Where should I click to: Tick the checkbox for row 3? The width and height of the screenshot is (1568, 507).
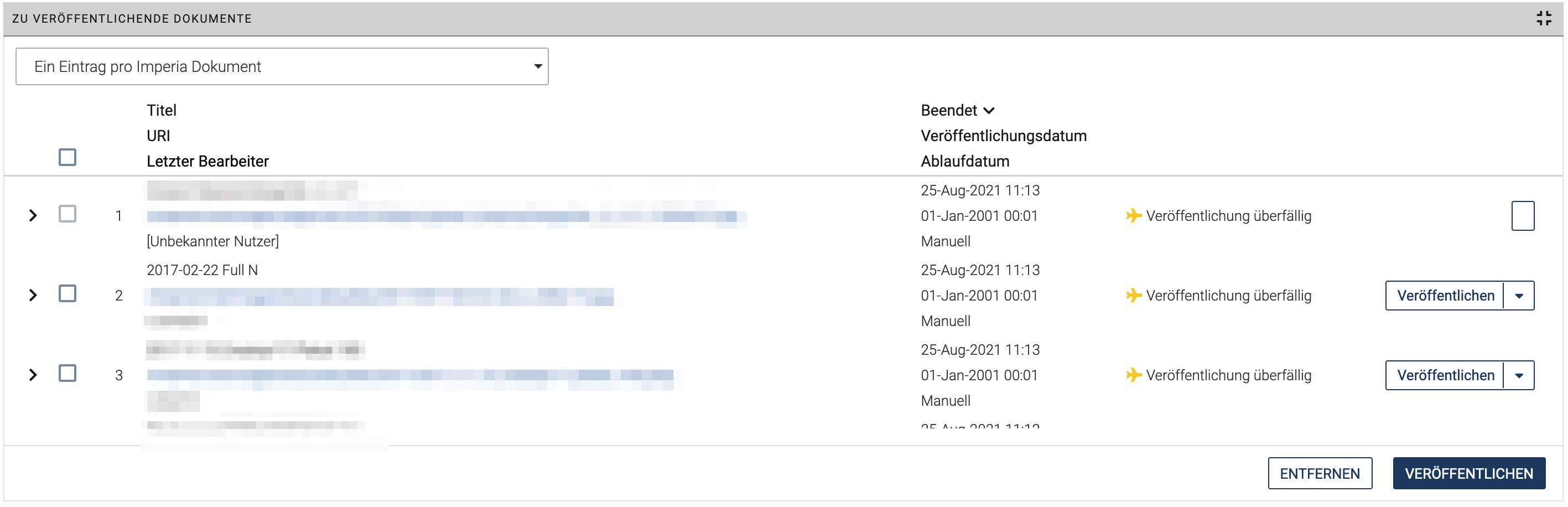coord(68,373)
